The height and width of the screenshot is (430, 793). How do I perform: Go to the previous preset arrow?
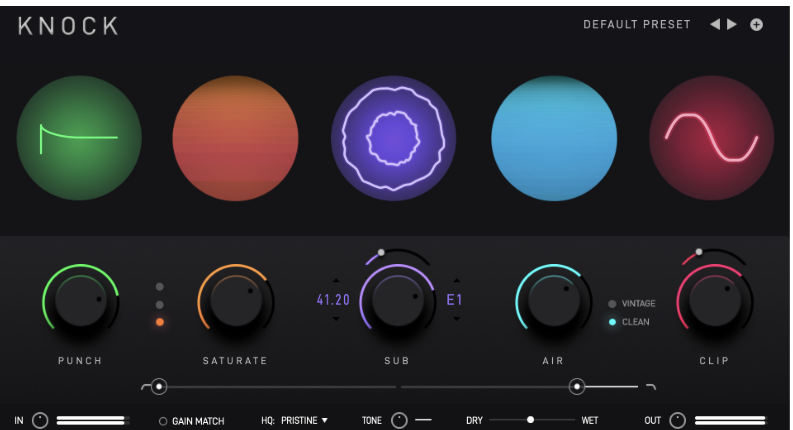click(714, 25)
